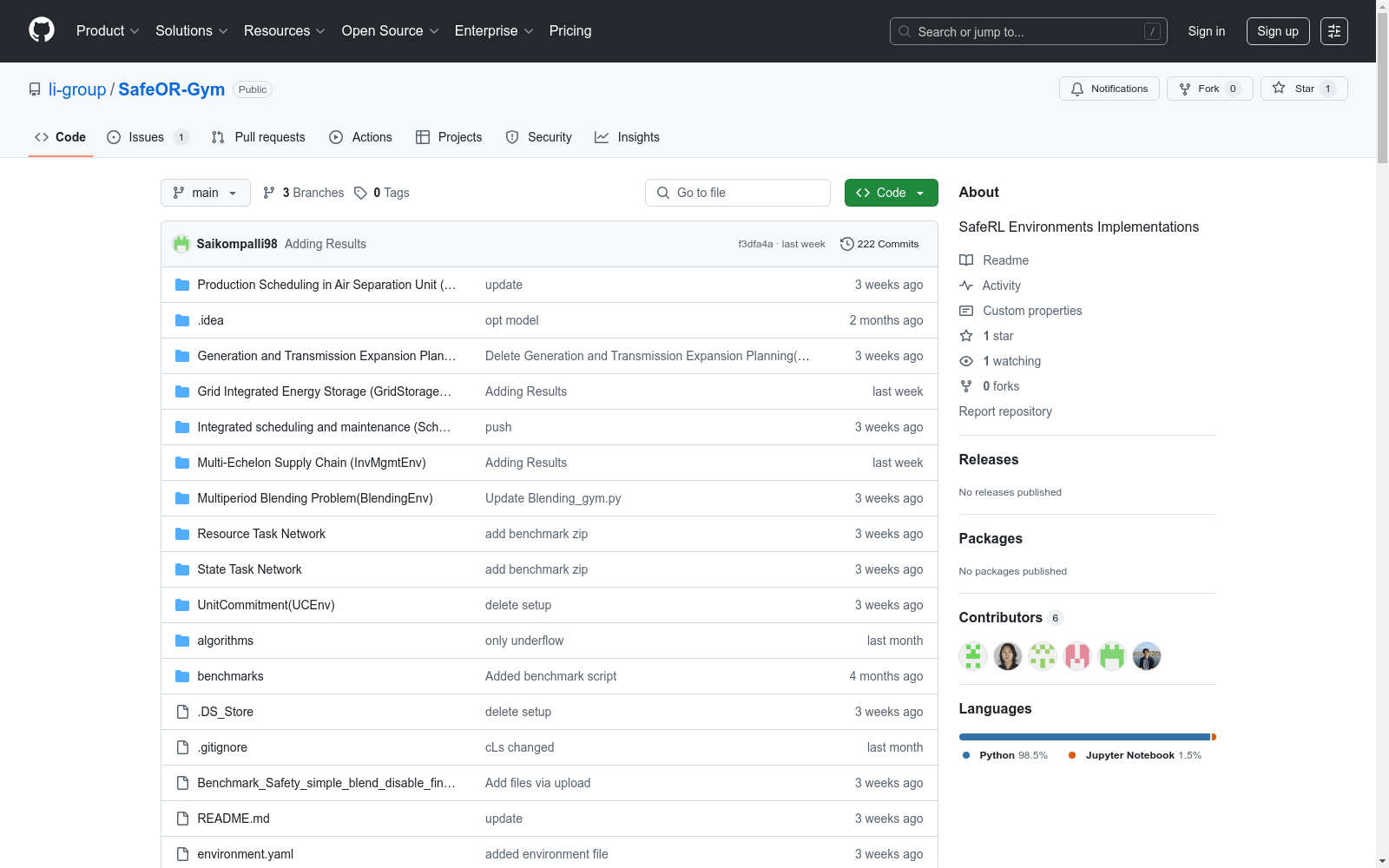Screen dimensions: 1389x868
Task: Click the history clock icon by 222 Commits
Action: (x=847, y=244)
